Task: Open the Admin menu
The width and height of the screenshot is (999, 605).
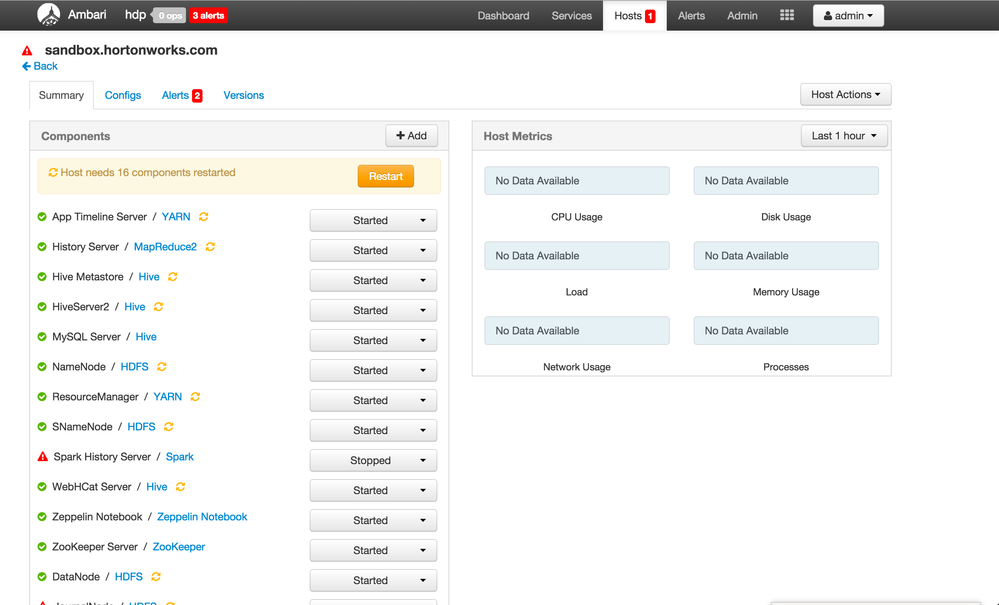Action: (742, 16)
